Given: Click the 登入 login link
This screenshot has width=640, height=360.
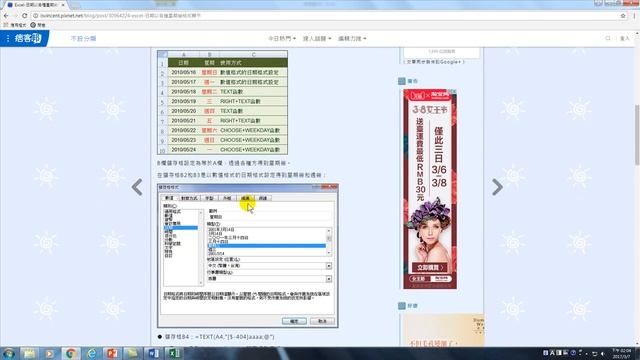Looking at the screenshot, I should click(624, 38).
